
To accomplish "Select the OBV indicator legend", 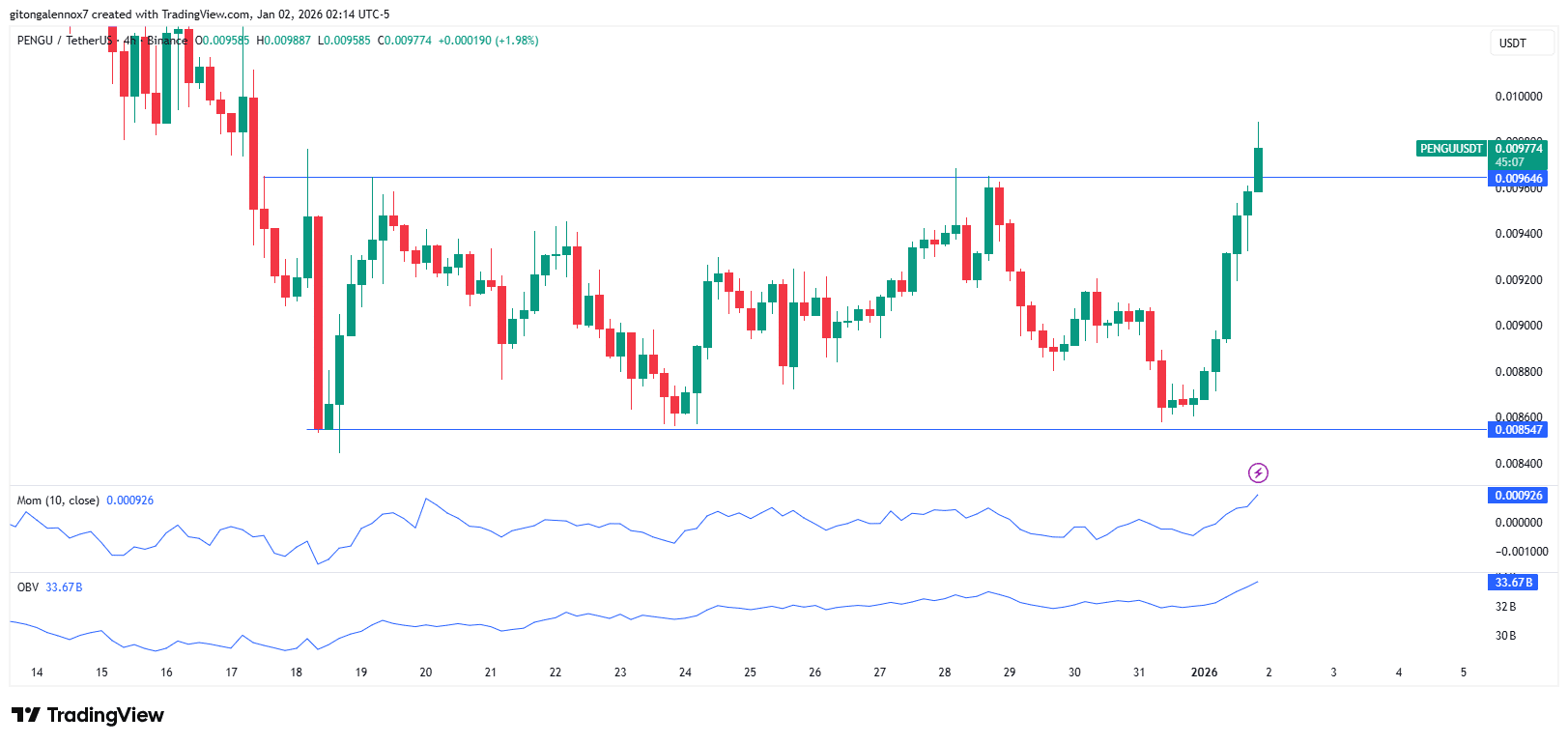I will (28, 587).
